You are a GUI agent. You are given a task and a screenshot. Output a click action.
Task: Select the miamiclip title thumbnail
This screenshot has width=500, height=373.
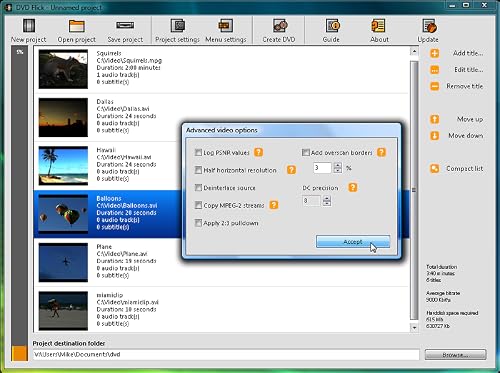63,311
